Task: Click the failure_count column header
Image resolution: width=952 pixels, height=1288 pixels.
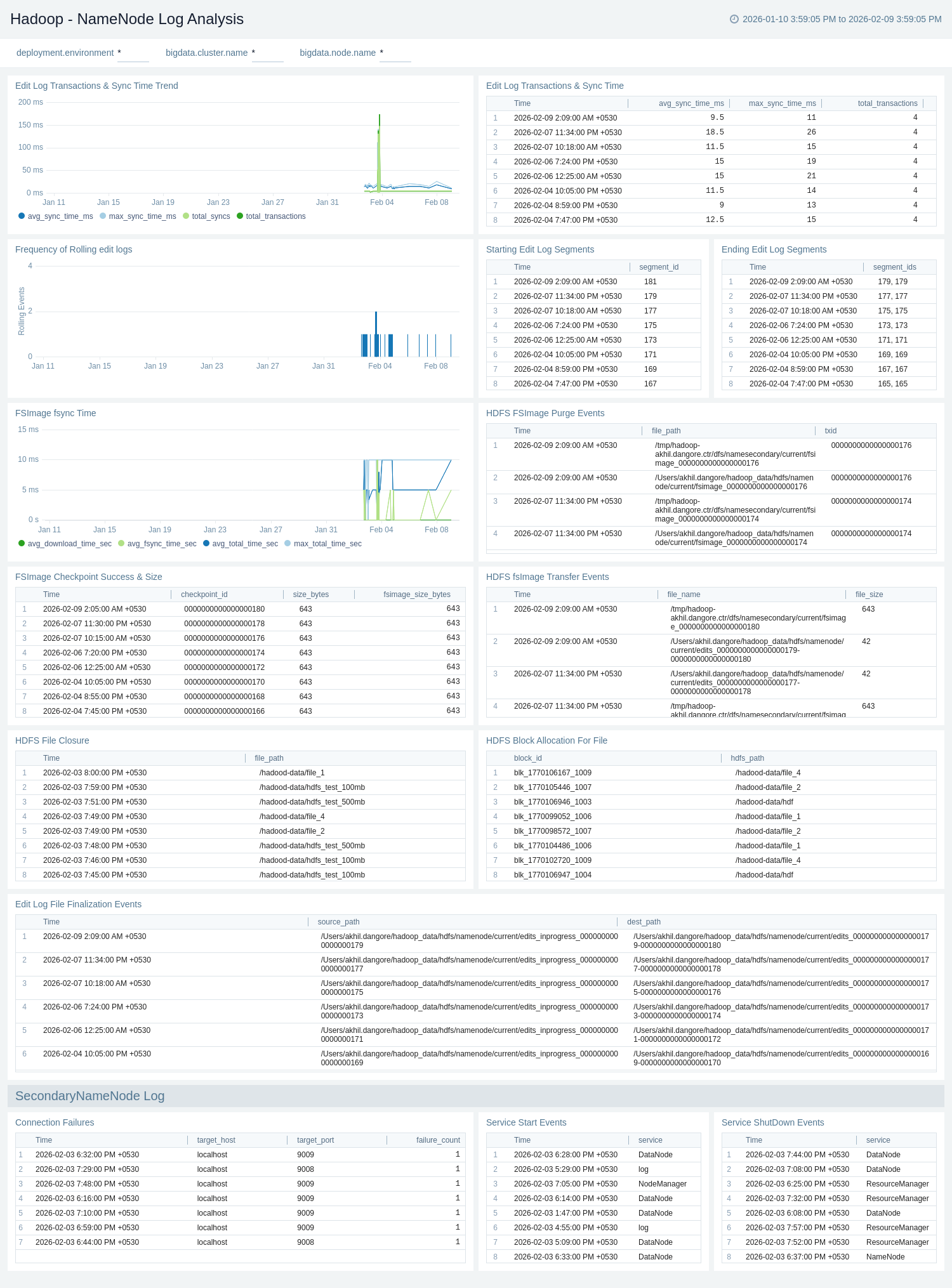Action: 437,1140
